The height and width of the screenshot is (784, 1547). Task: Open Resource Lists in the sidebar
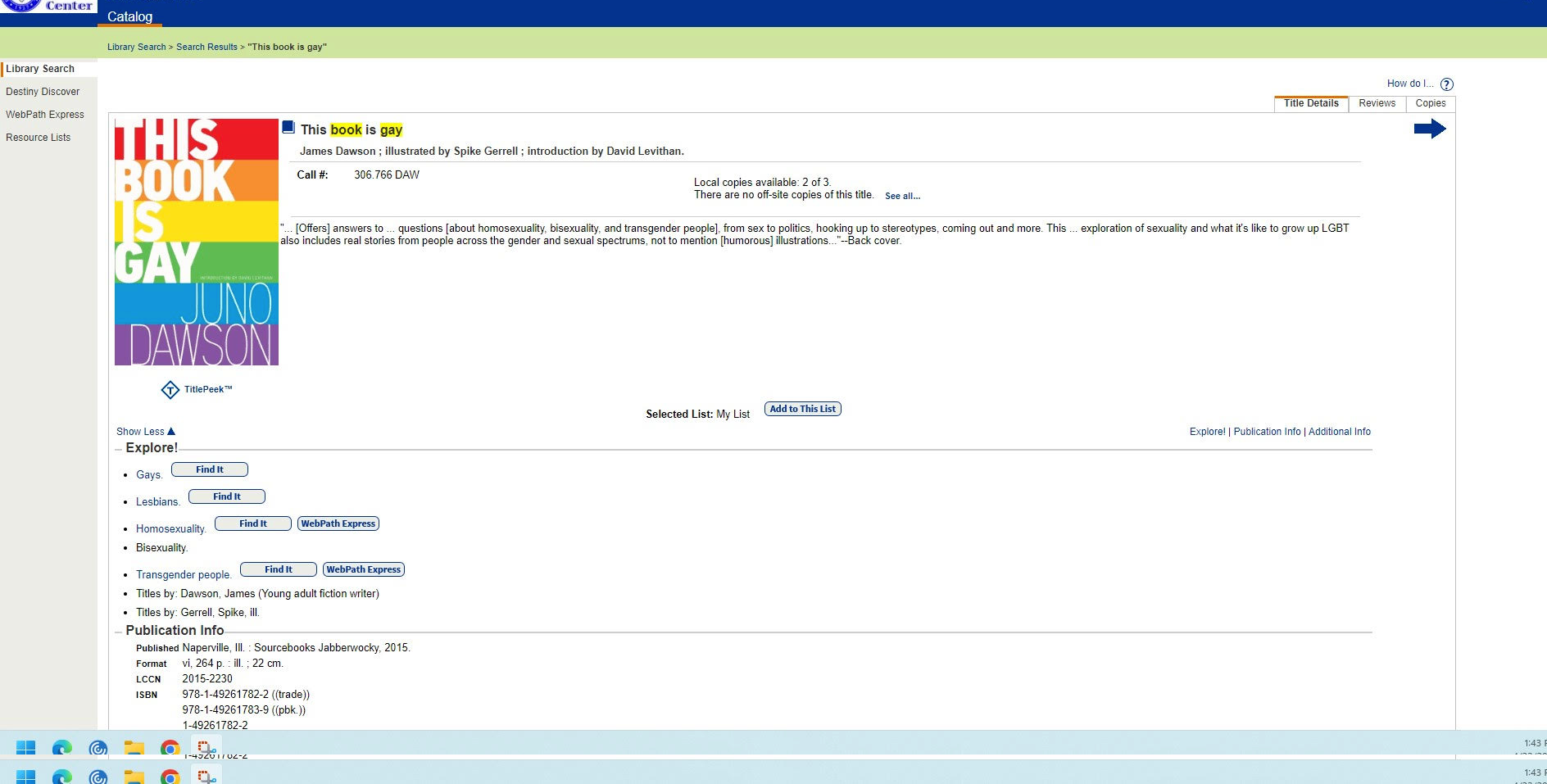coord(38,138)
